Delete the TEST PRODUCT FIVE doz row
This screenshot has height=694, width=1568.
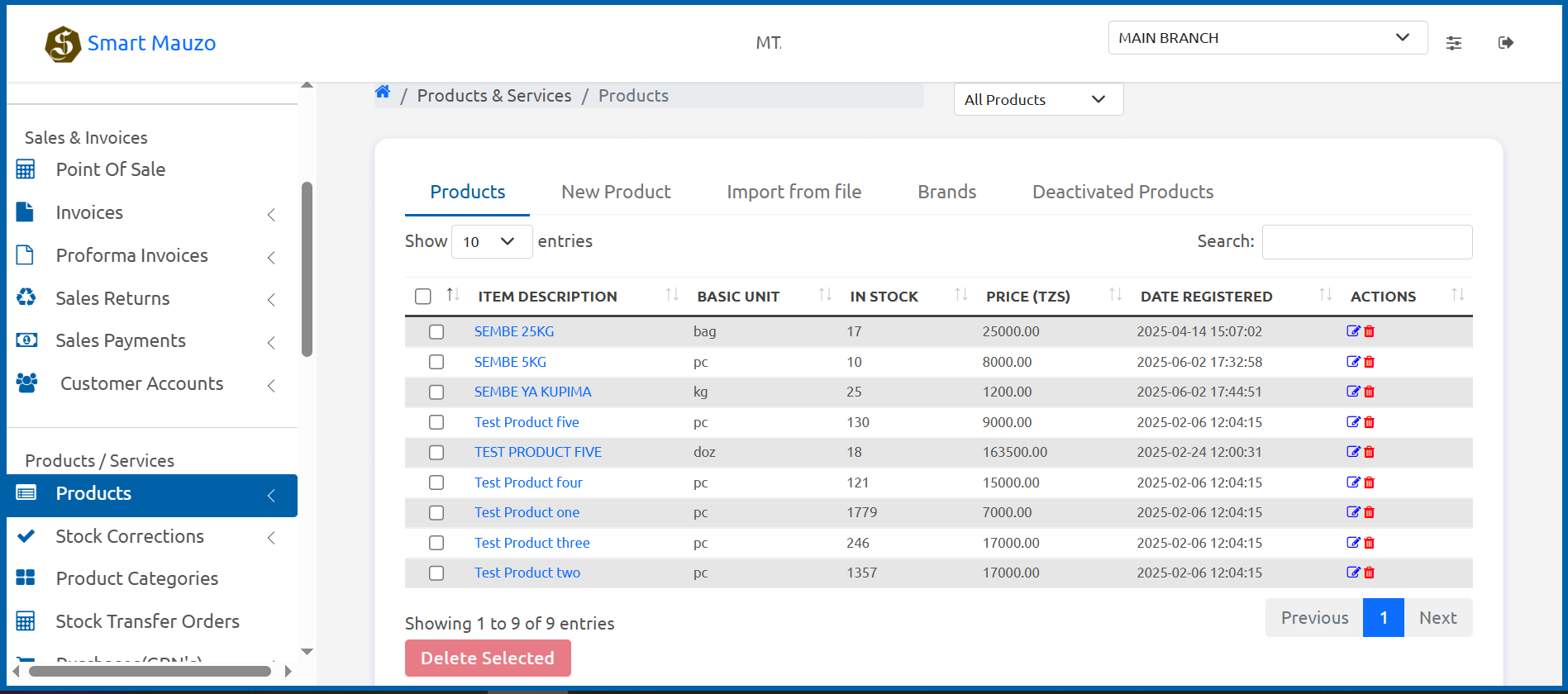click(1370, 452)
